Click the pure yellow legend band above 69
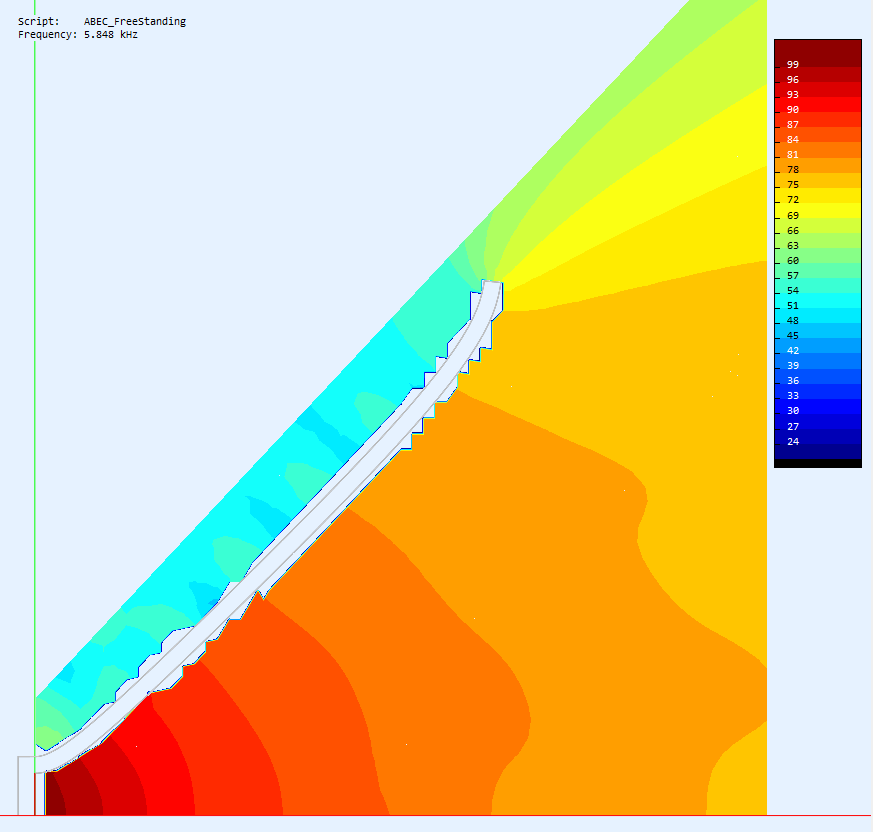This screenshot has height=832, width=873. (818, 210)
